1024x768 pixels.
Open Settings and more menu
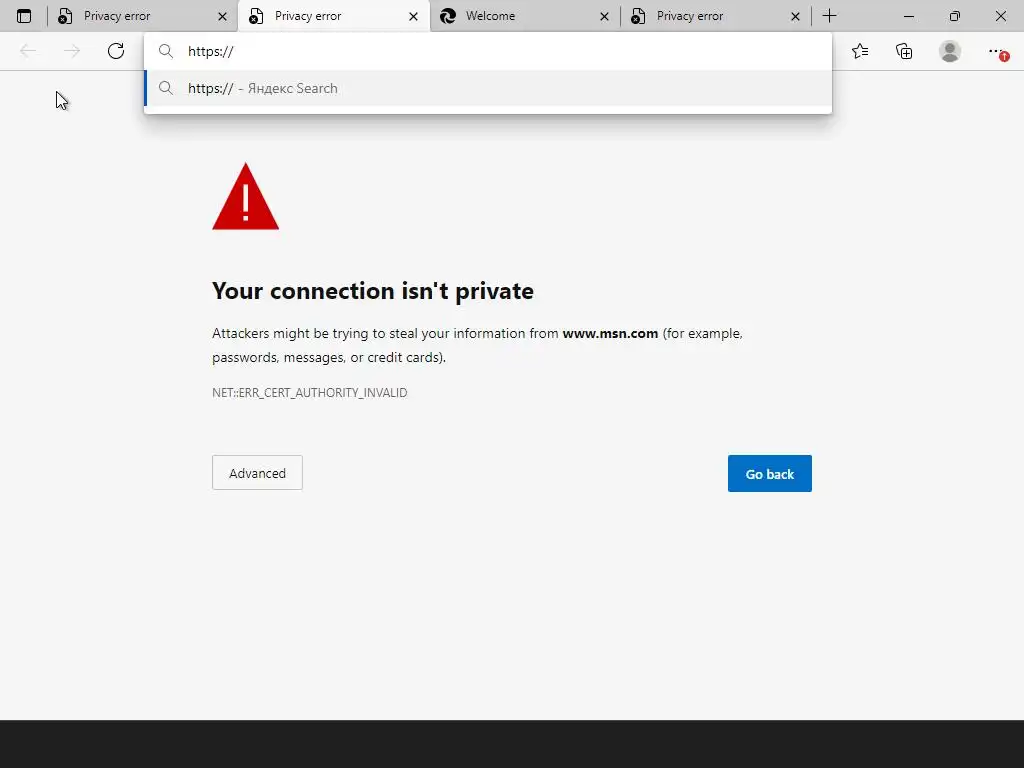click(996, 51)
